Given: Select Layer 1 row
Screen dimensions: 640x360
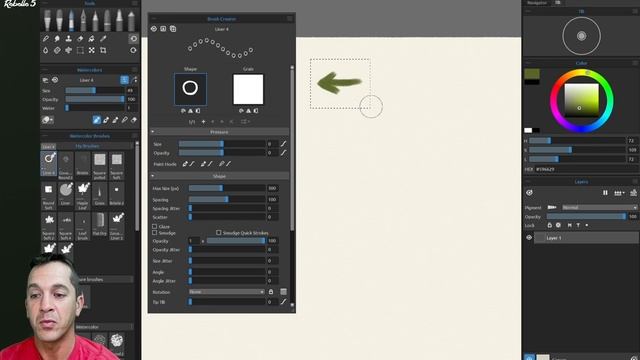Looking at the screenshot, I should 586,238.
